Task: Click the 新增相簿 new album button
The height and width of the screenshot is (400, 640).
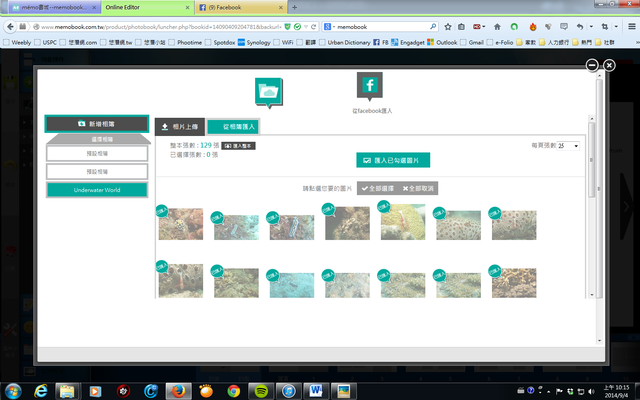Action: coord(97,124)
